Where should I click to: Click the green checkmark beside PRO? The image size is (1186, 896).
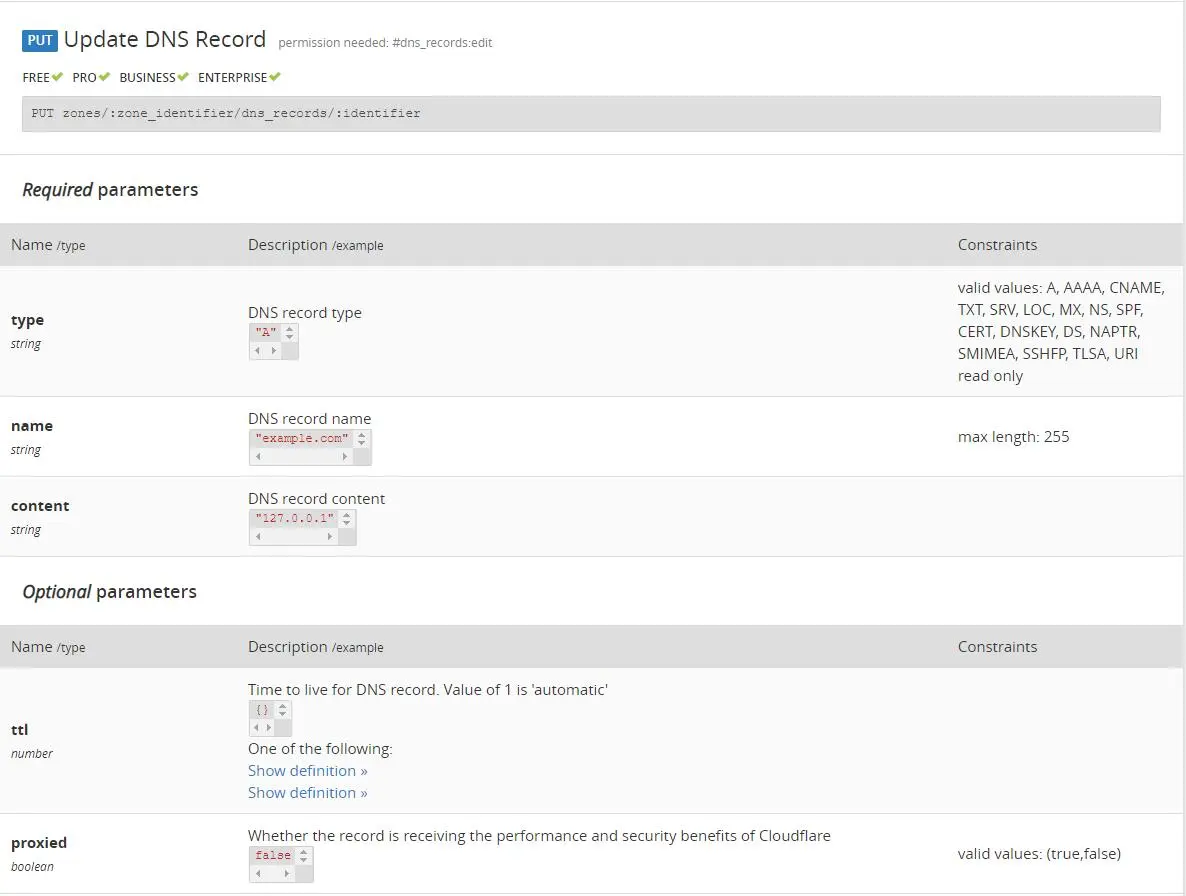pyautogui.click(x=104, y=77)
